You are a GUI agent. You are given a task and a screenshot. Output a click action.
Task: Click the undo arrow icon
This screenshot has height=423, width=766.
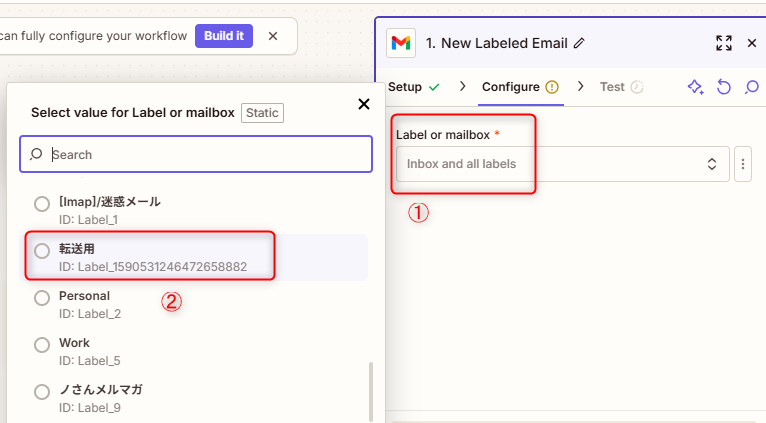pyautogui.click(x=724, y=87)
